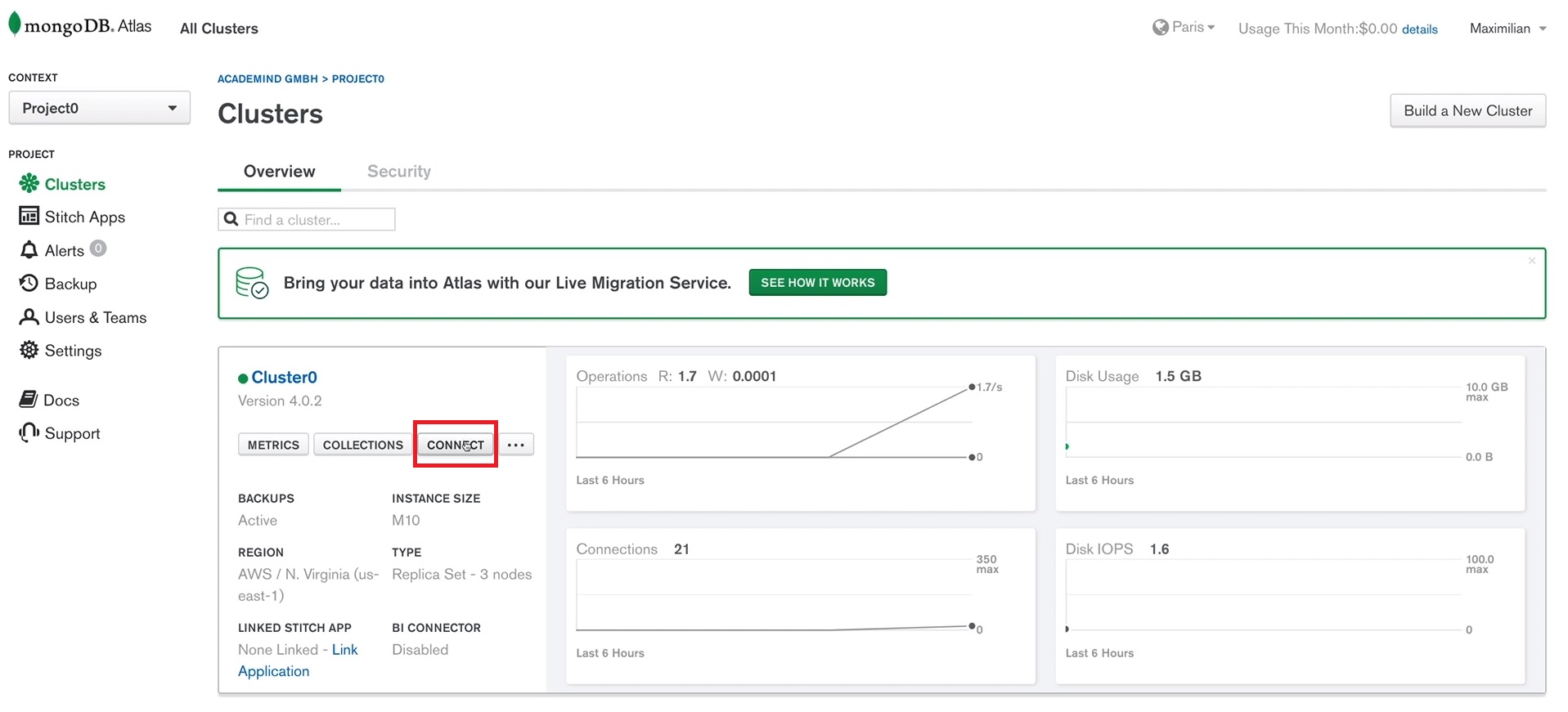The width and height of the screenshot is (1568, 712).
Task: Click the Settings gear icon
Action: [29, 350]
